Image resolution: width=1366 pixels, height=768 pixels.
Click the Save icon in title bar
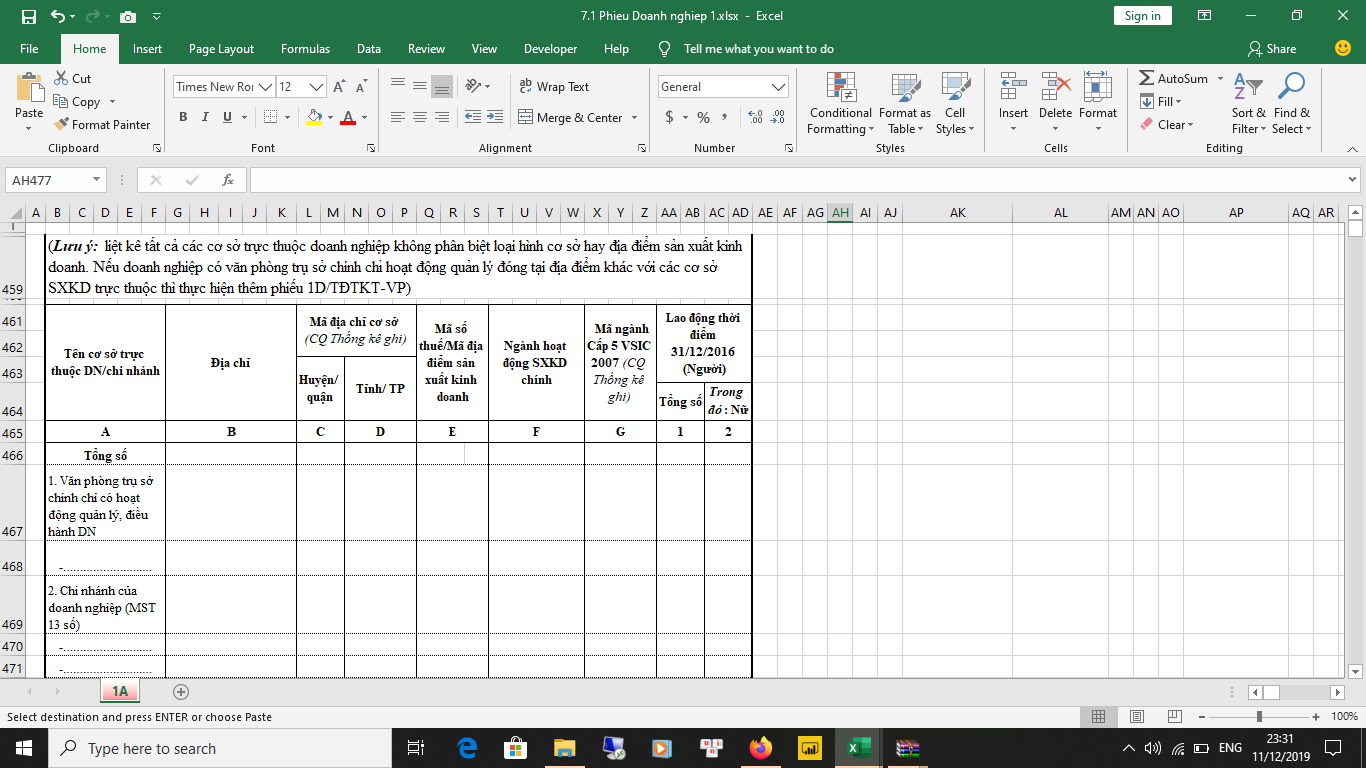pos(28,16)
